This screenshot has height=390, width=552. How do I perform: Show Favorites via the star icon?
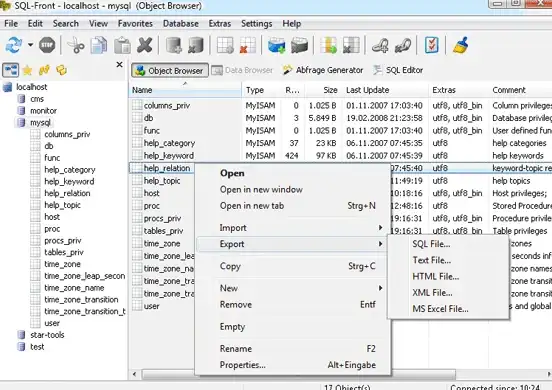pos(27,70)
